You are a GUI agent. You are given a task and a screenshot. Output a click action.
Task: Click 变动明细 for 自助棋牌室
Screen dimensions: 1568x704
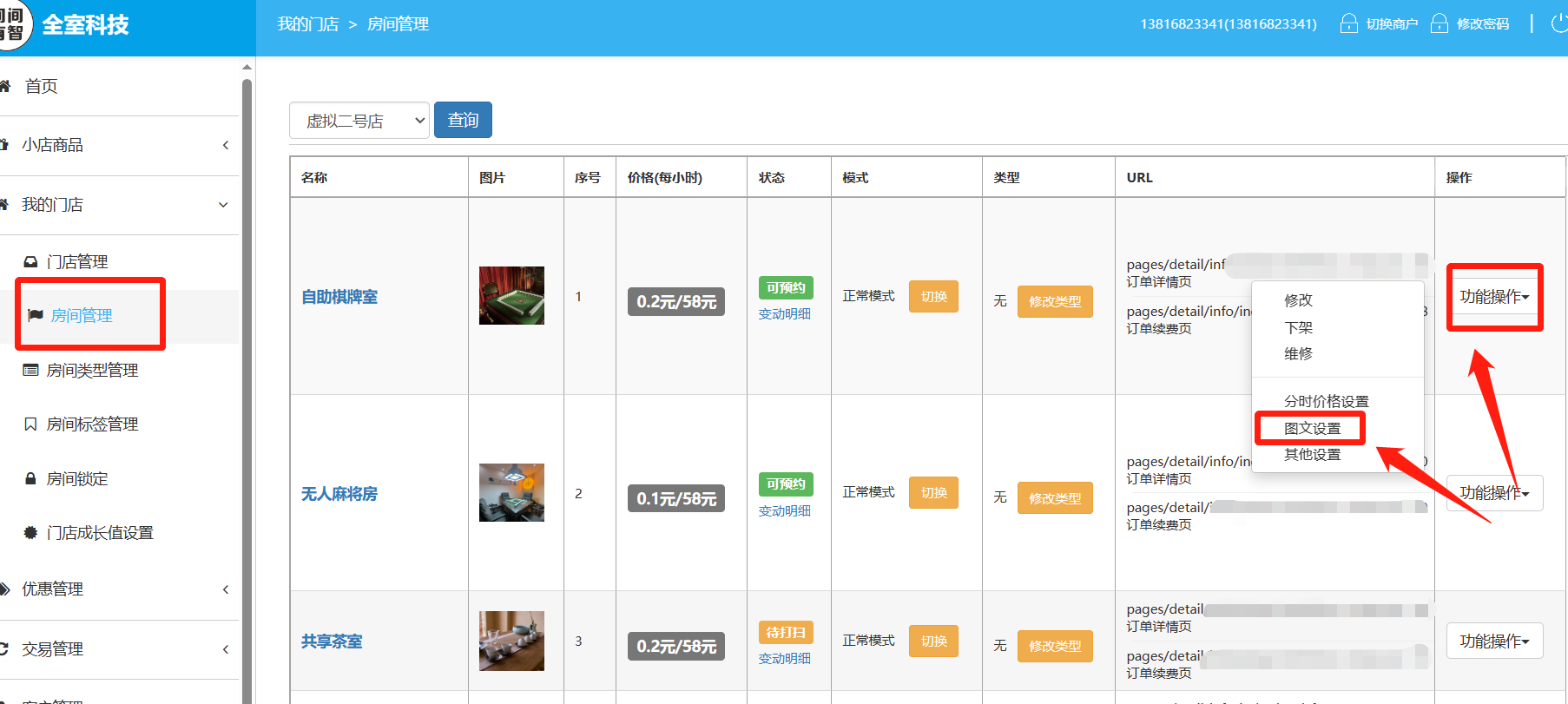(785, 314)
